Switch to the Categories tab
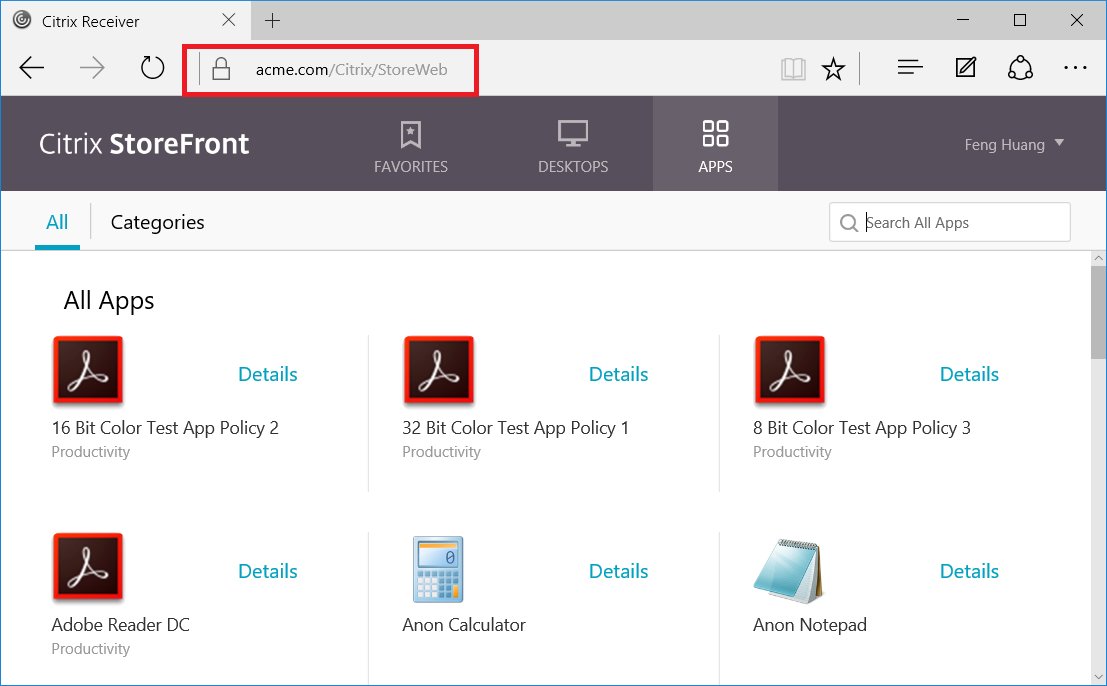The width and height of the screenshot is (1107, 686). [157, 222]
